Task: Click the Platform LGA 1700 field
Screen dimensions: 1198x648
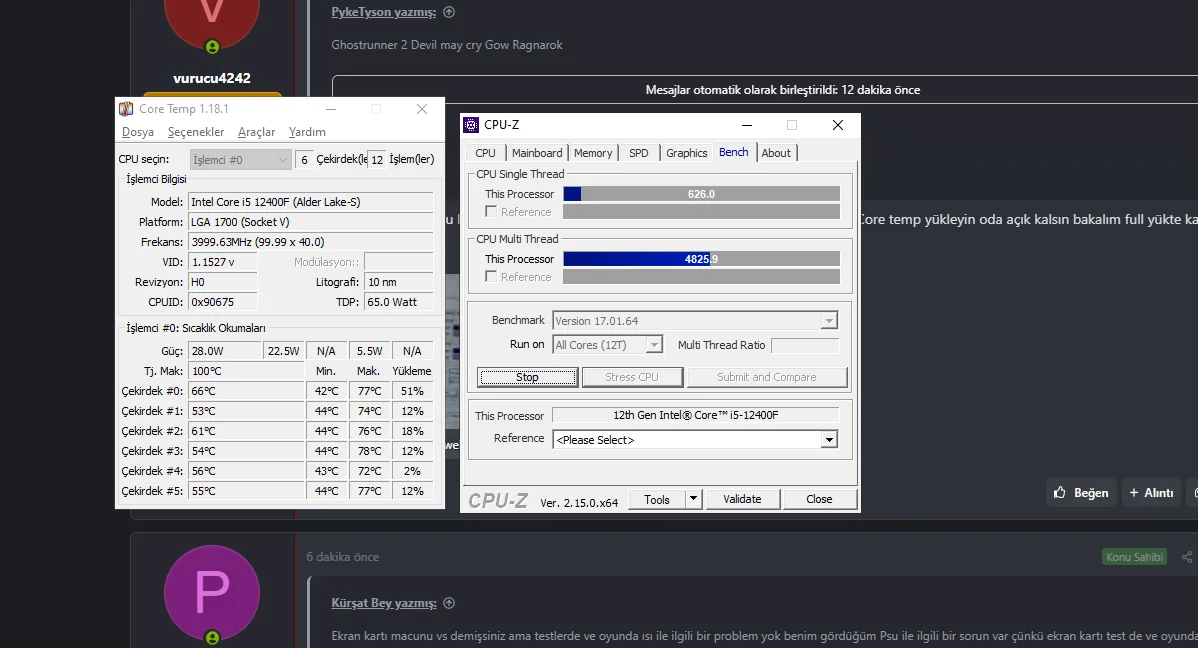Action: point(311,222)
